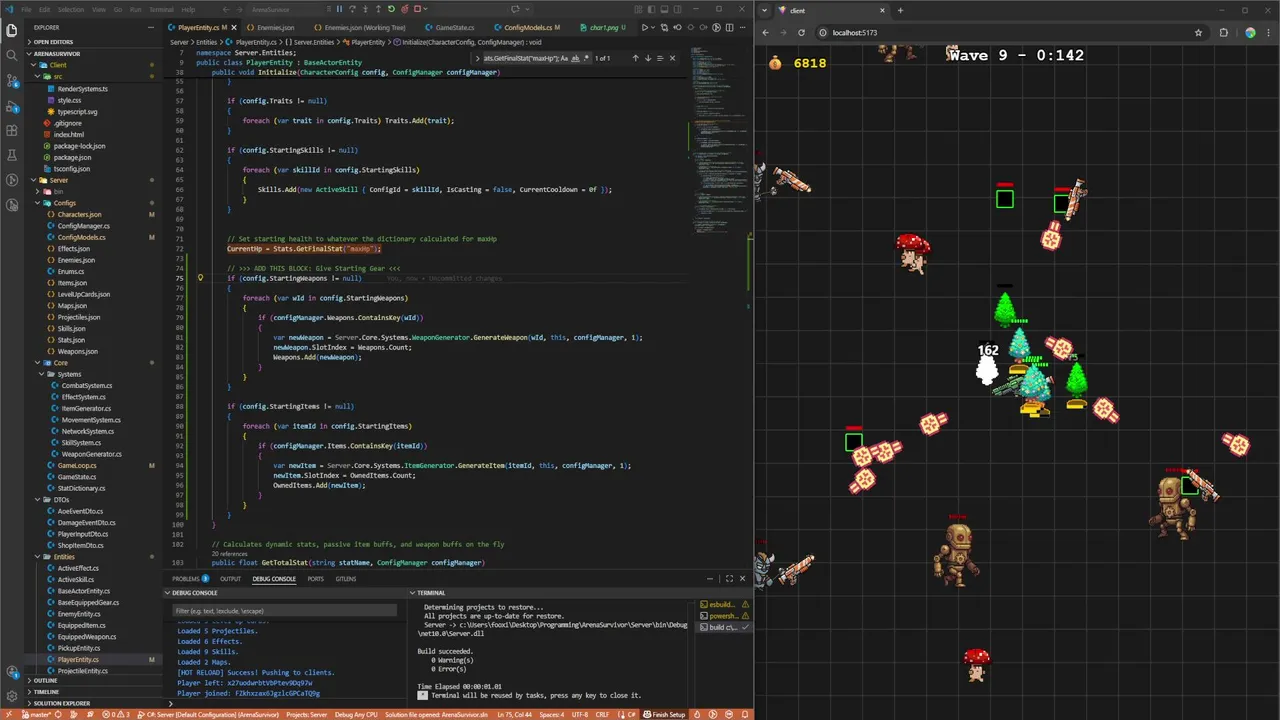Toggle the secondary side bar layout
1280x720 pixels.
[677, 9]
